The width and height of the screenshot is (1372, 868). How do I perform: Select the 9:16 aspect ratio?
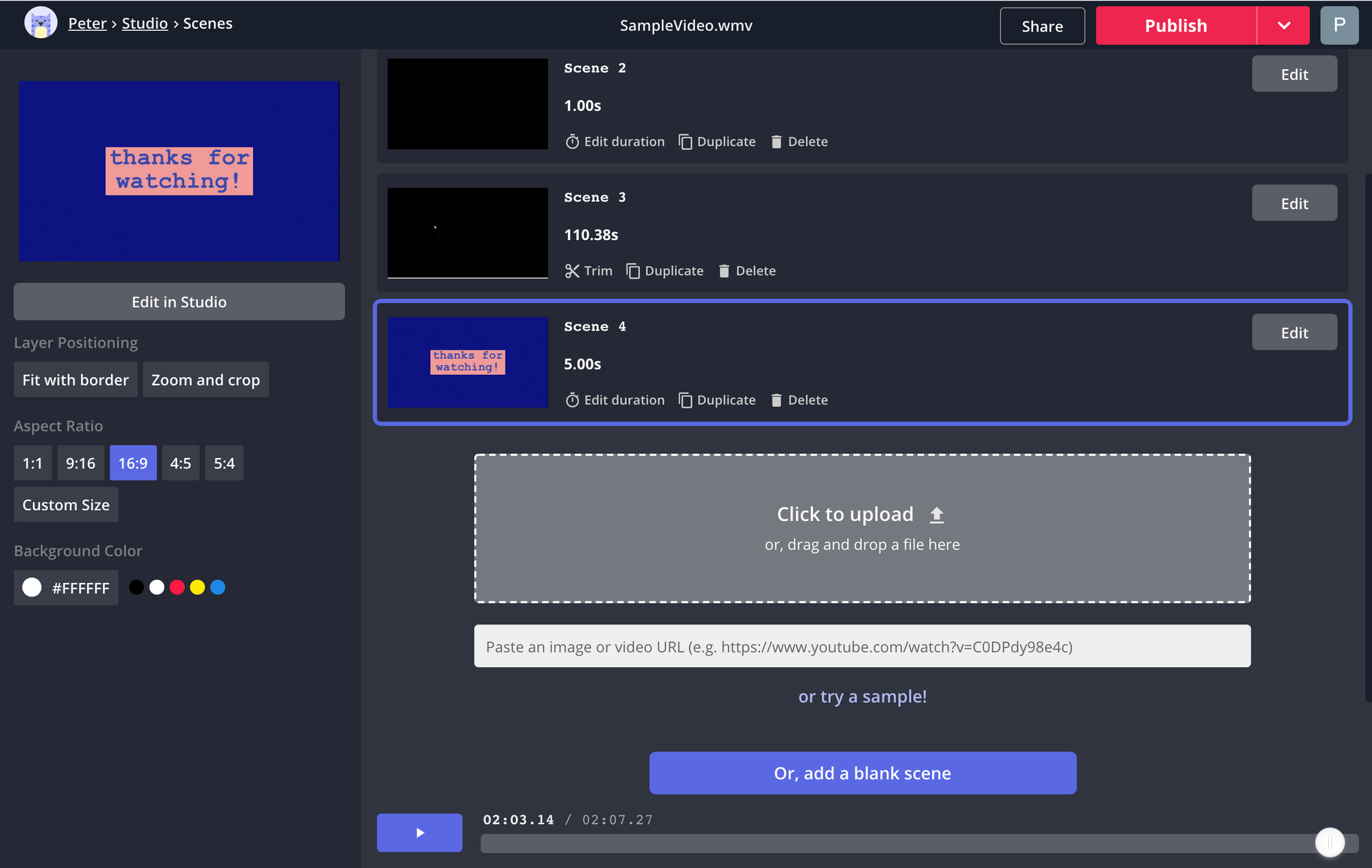click(x=80, y=463)
